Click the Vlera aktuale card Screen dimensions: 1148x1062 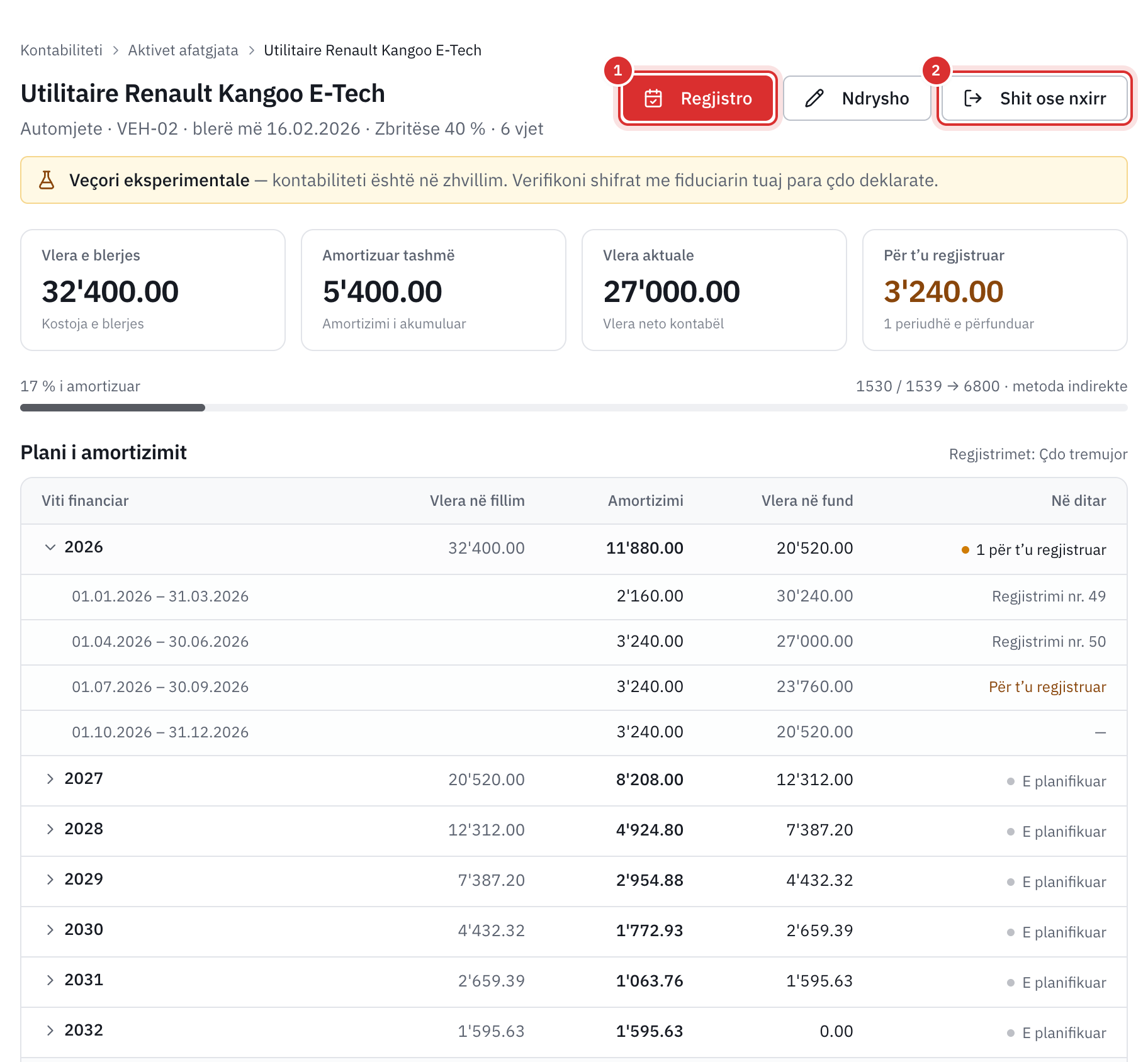pos(714,290)
